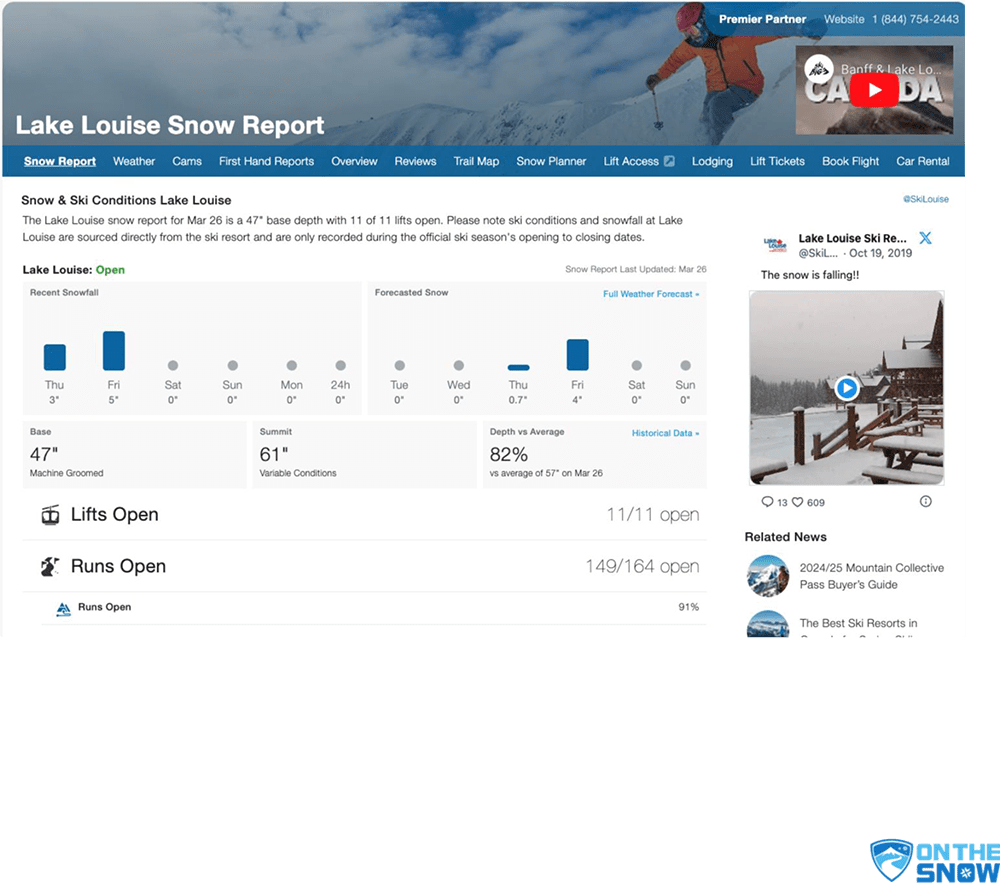Click the Thursday 0.7" forecasted snow bar
This screenshot has height=883, width=1000.
518,367
